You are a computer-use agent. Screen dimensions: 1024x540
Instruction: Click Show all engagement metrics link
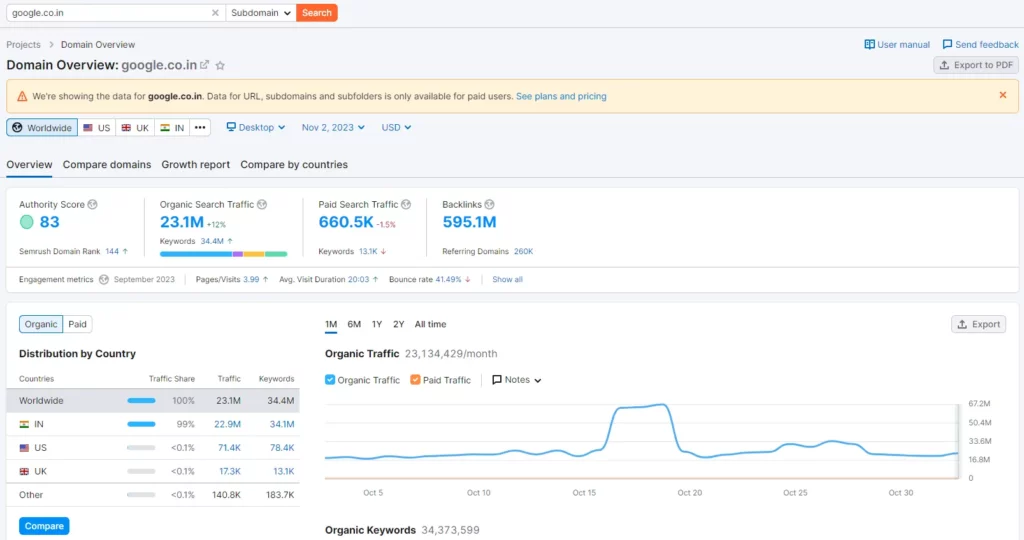point(507,279)
